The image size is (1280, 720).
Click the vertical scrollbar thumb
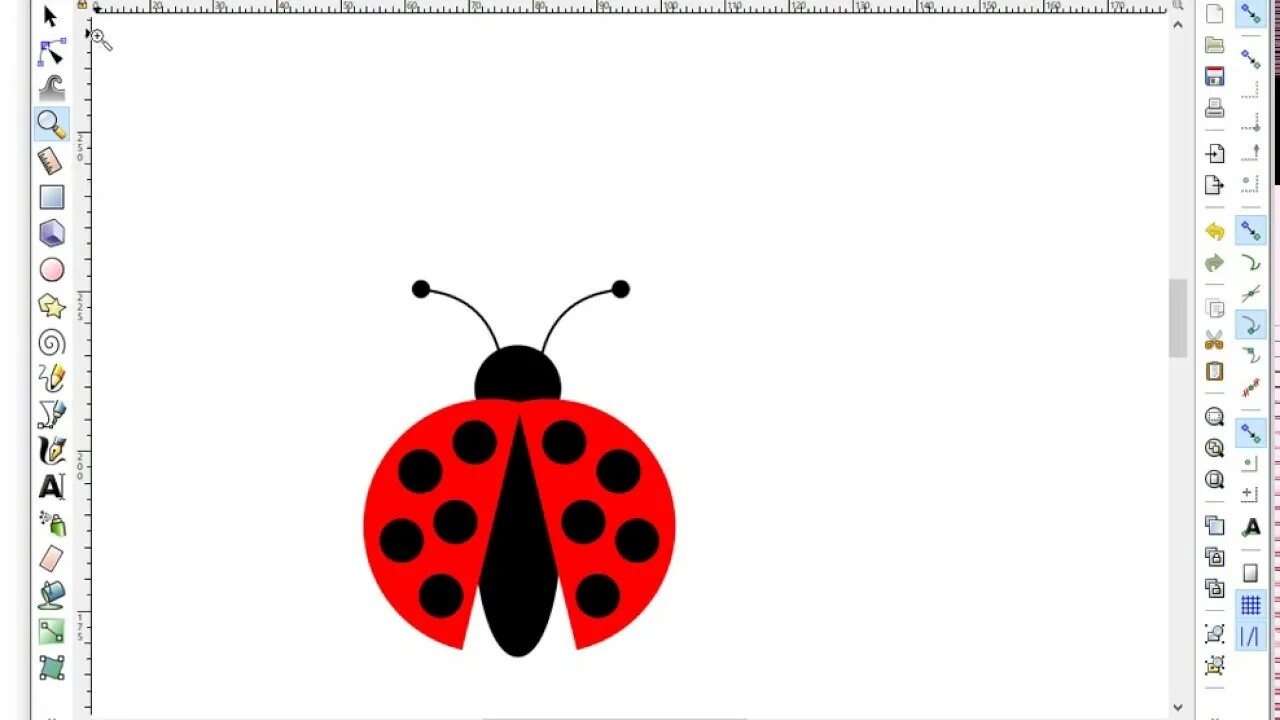pos(1178,318)
